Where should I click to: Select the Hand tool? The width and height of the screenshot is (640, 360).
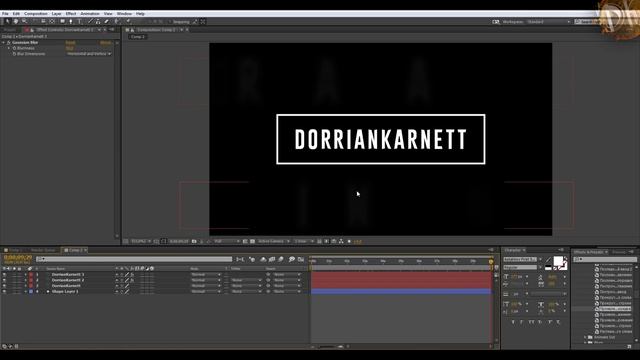coord(16,21)
